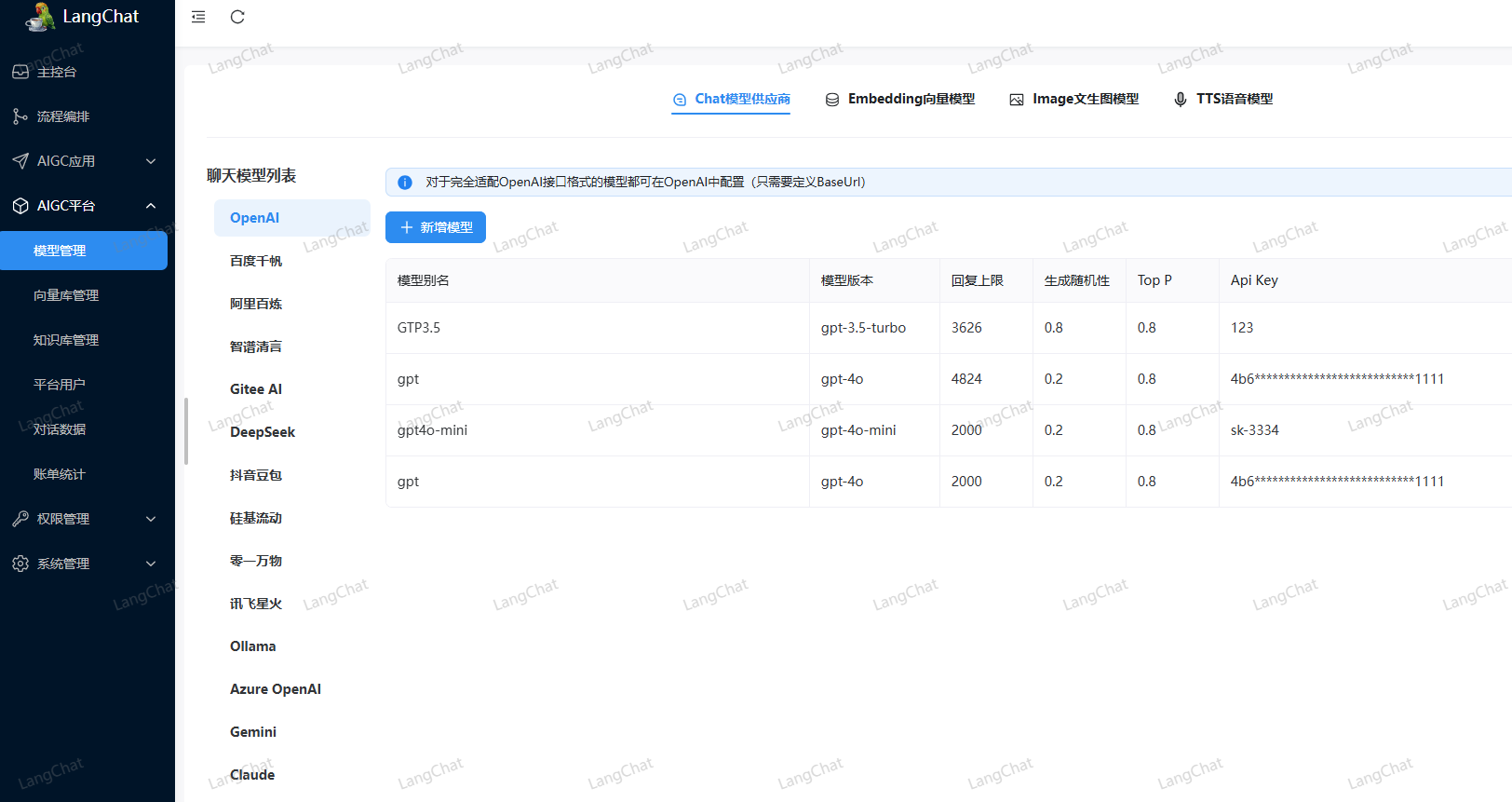The width and height of the screenshot is (1512, 802).
Task: Select 阿里百炼 provider
Action: [292, 304]
